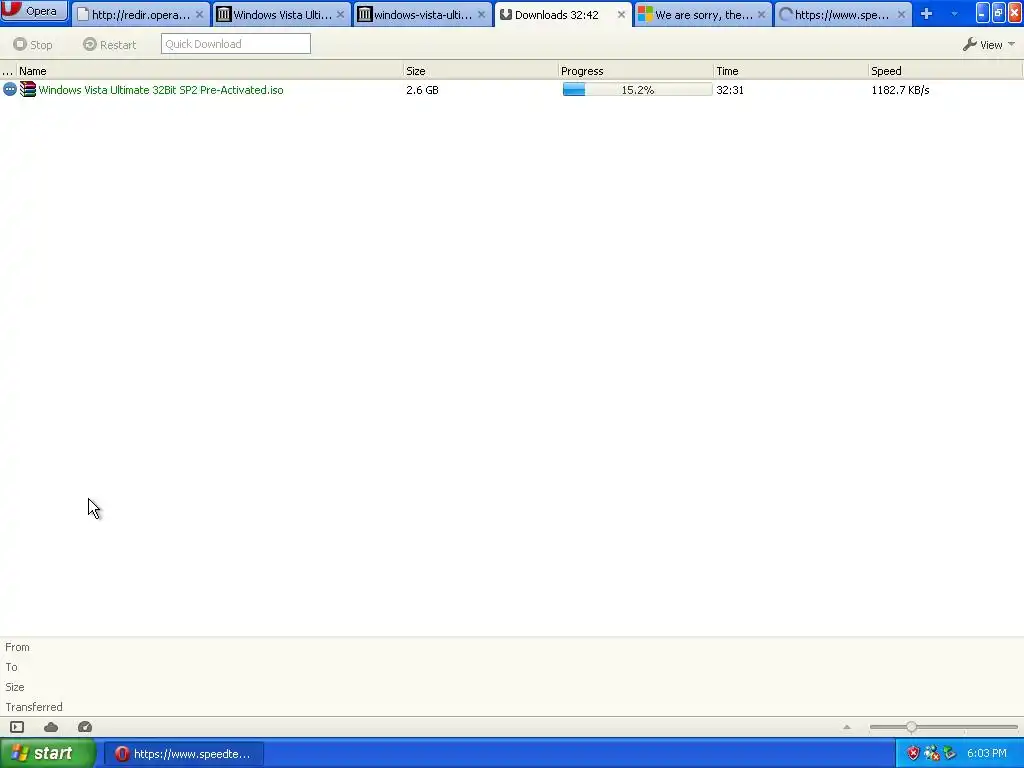
Task: Close the Windows Vista Ulti... tab
Action: pos(340,14)
